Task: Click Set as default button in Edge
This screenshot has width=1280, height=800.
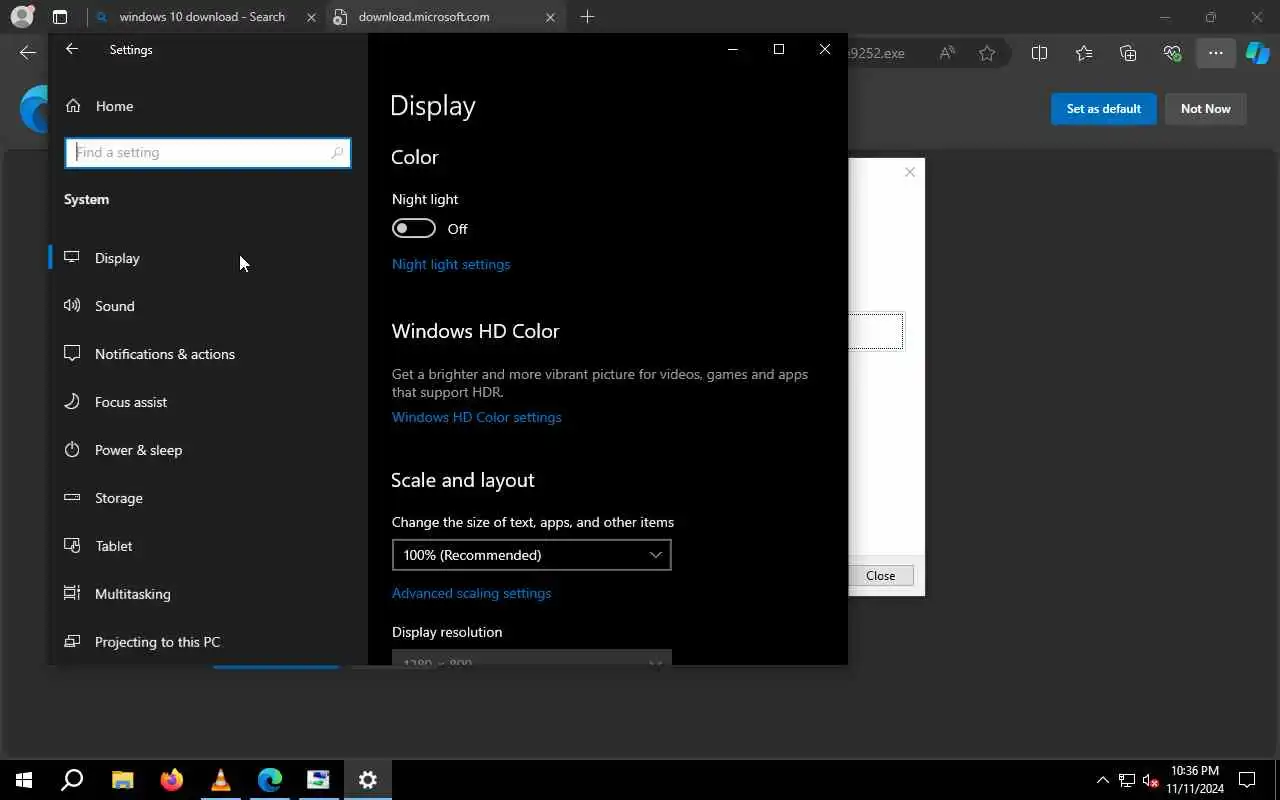Action: click(1103, 109)
